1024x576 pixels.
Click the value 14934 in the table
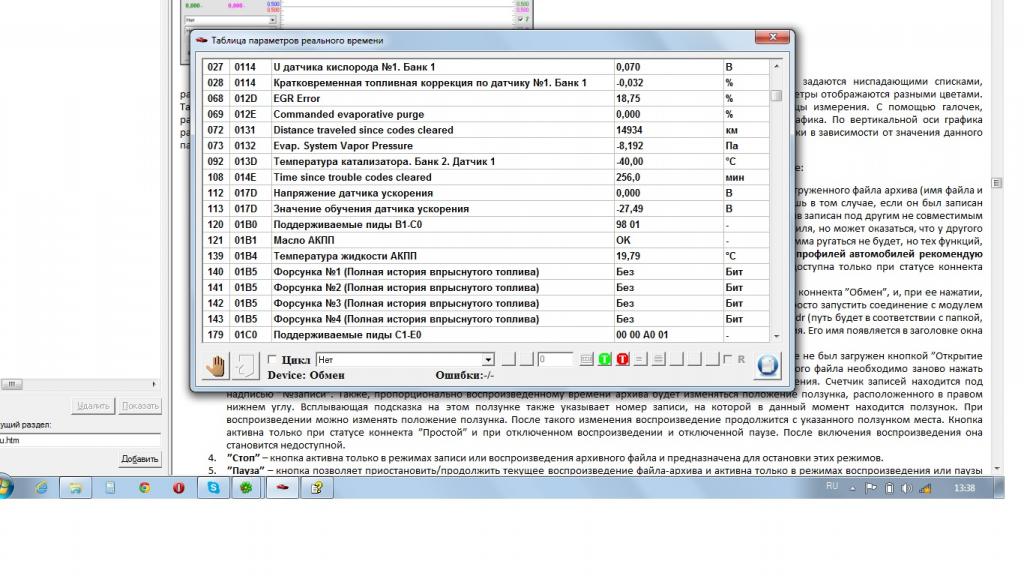(629, 130)
